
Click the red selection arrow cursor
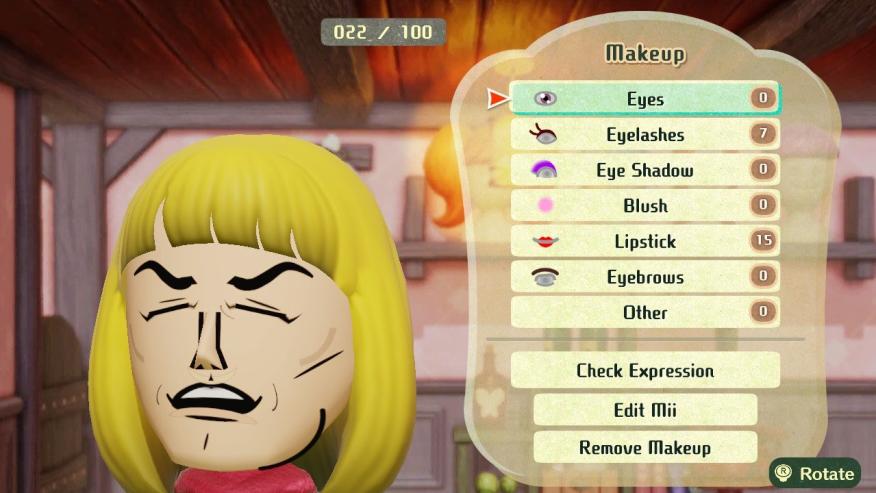tap(498, 99)
